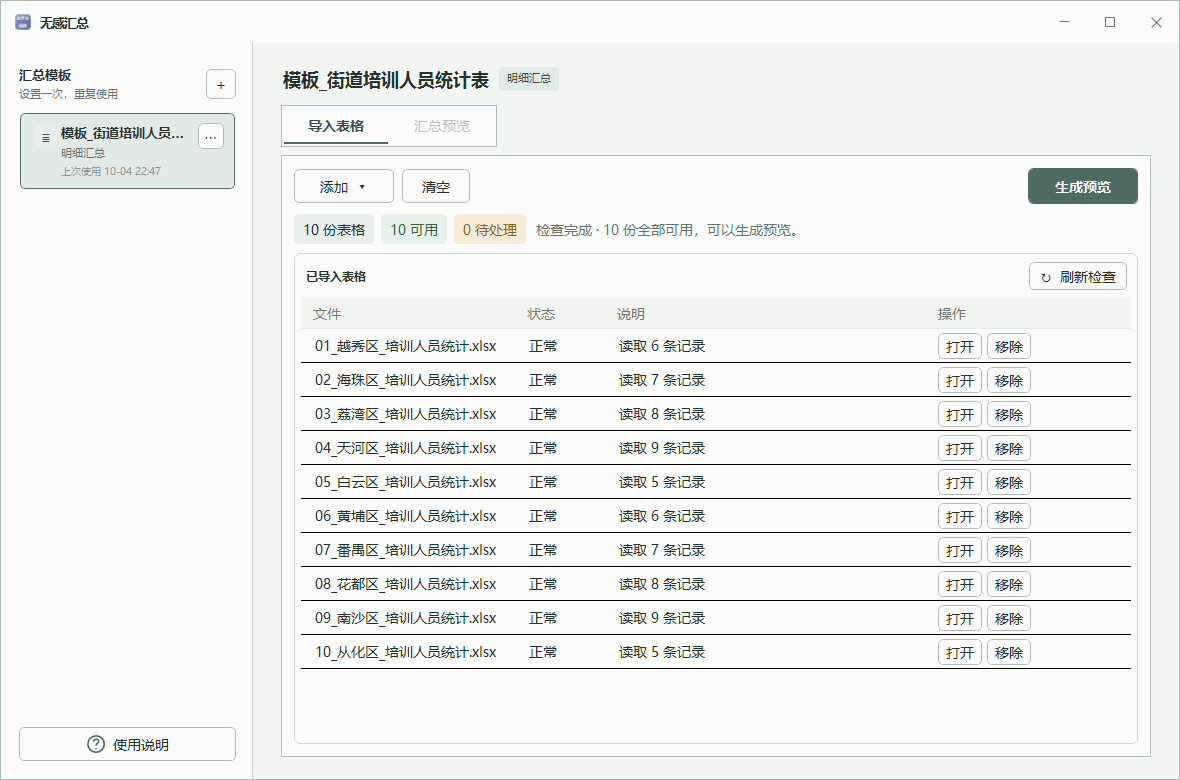Screen dimensions: 1180x780
Task: Click file name 07_番禺区_培训人员统计.xlsx
Action: click(x=406, y=550)
